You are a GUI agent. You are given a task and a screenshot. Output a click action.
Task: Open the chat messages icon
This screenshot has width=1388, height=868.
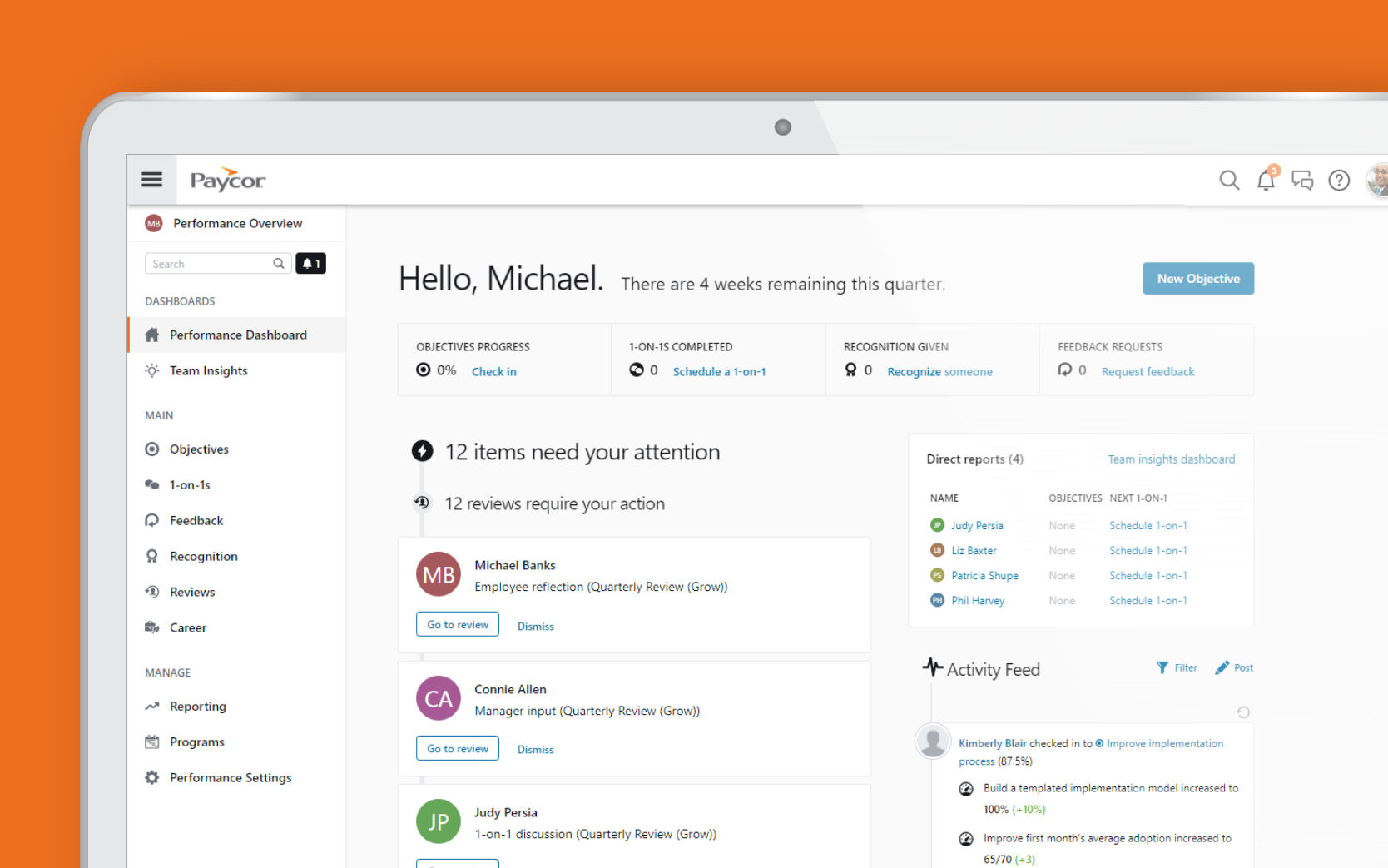point(1302,180)
